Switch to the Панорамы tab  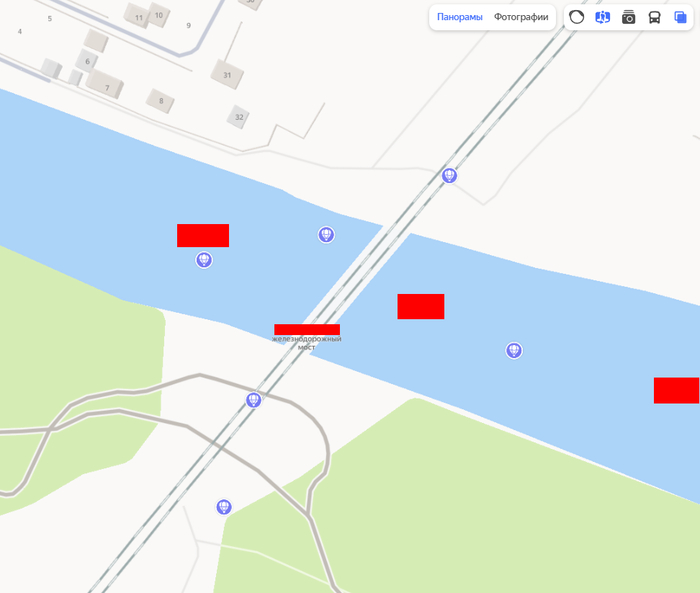coord(459,17)
